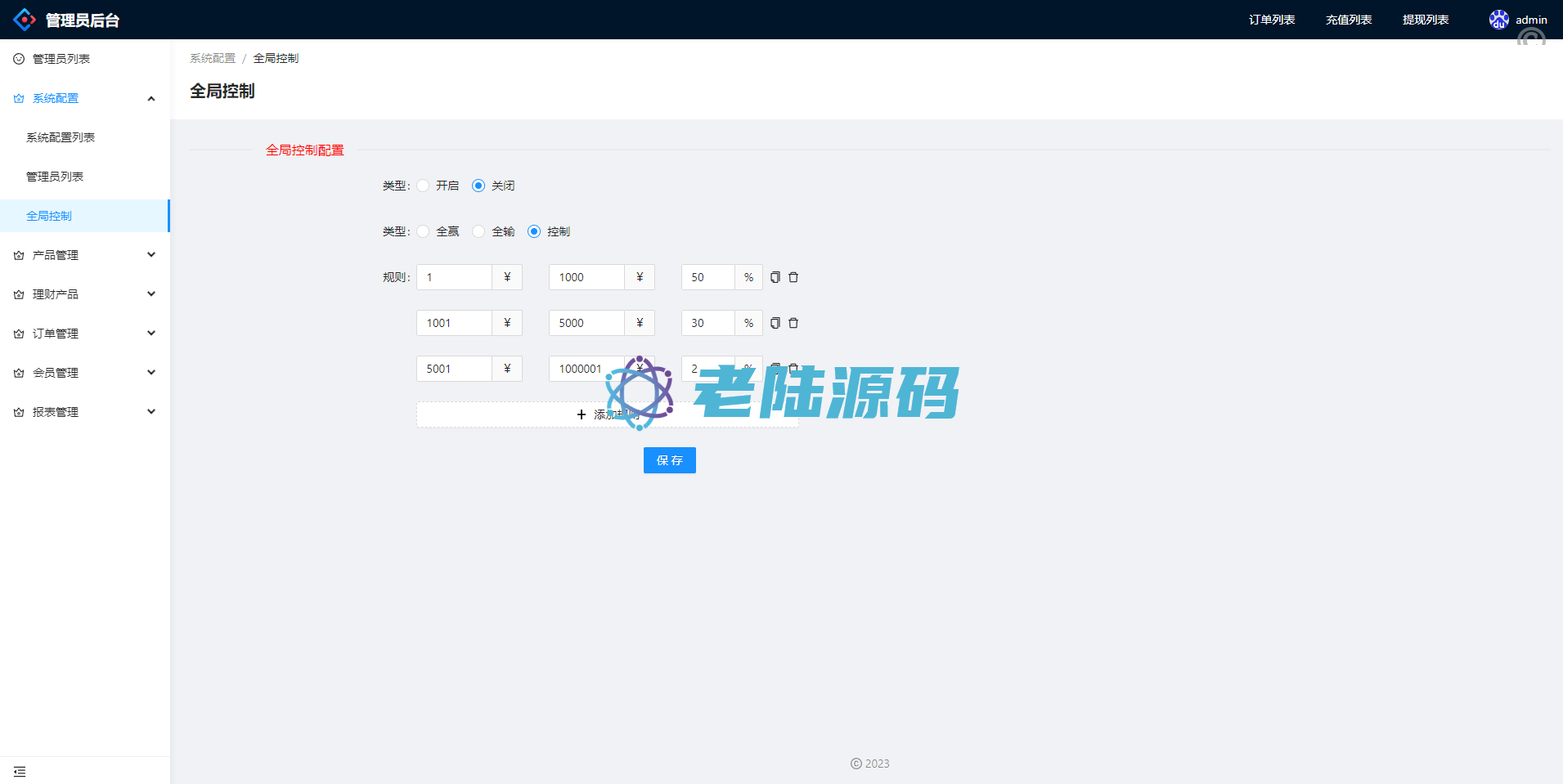The width and height of the screenshot is (1563, 784).
Task: Click the copy icon on first rule row
Action: 775,277
